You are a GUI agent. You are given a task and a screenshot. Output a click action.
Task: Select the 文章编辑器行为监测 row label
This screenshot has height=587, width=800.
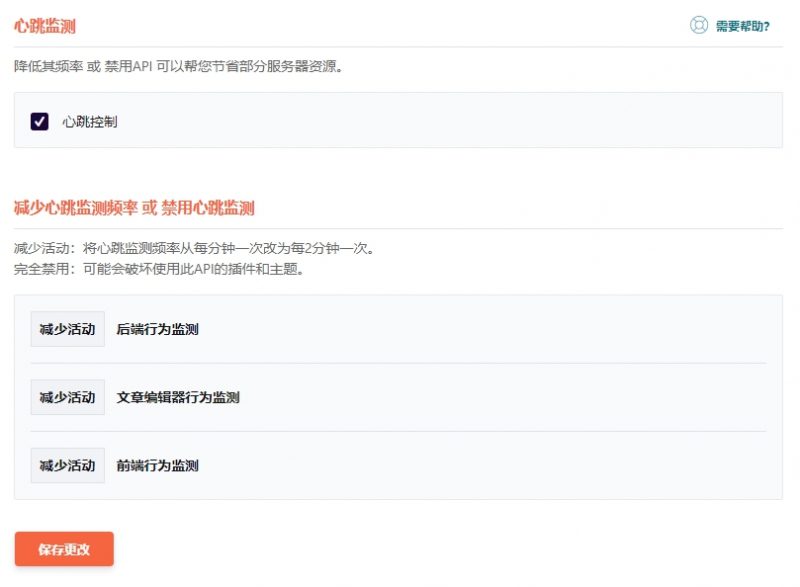point(180,397)
